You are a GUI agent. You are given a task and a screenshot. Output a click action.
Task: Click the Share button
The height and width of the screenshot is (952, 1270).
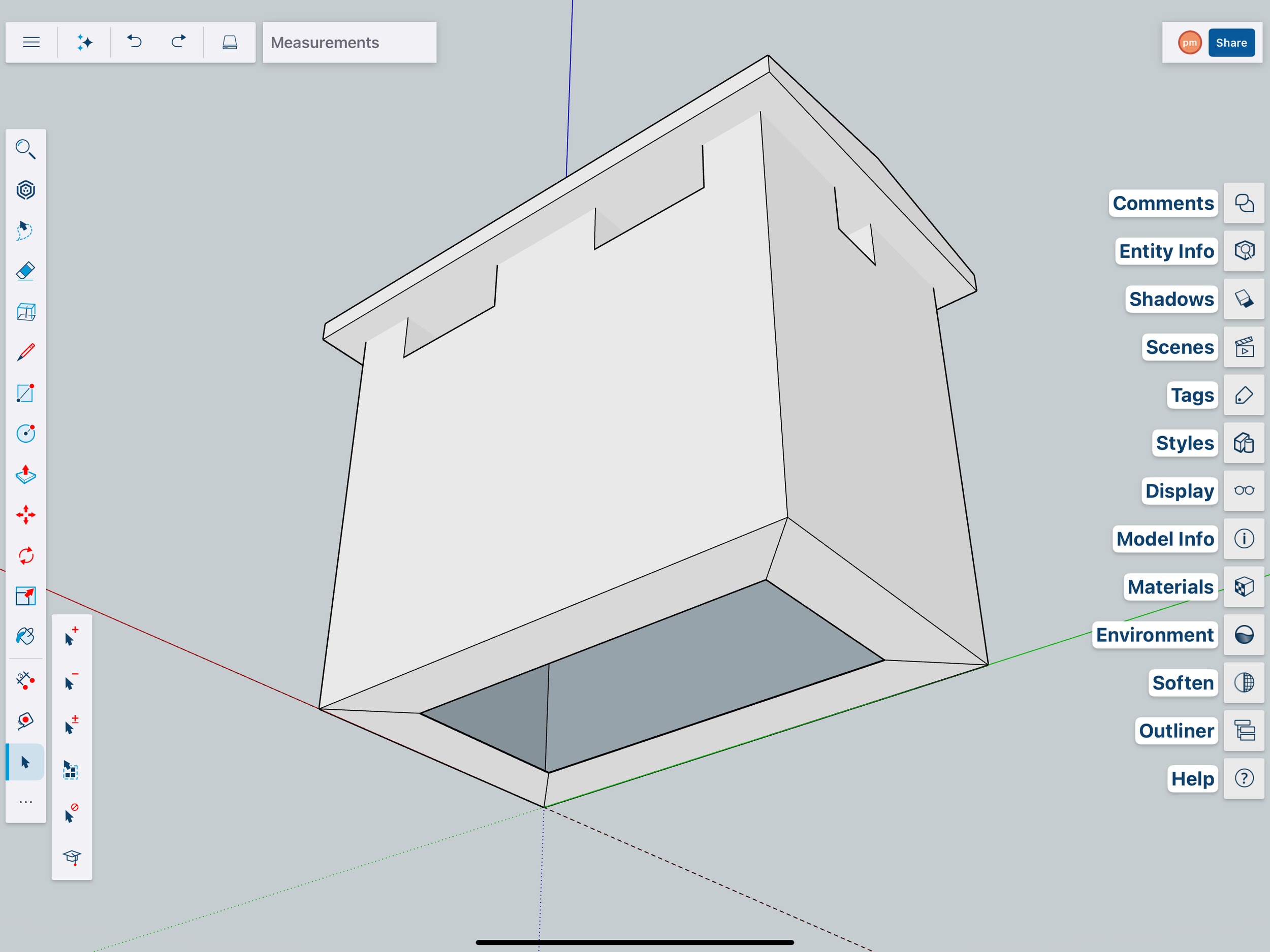tap(1231, 43)
